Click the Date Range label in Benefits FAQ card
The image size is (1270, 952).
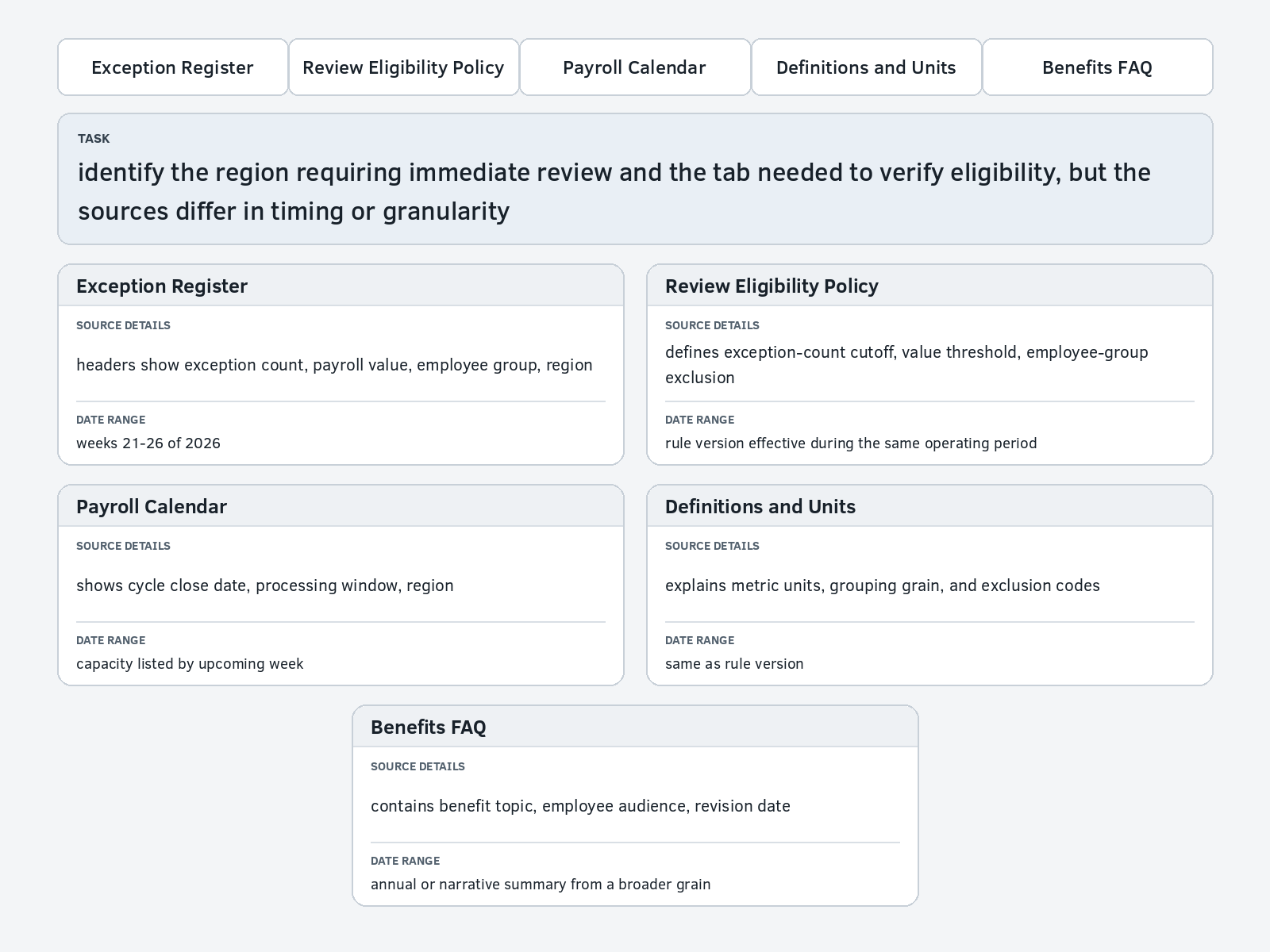click(x=405, y=861)
